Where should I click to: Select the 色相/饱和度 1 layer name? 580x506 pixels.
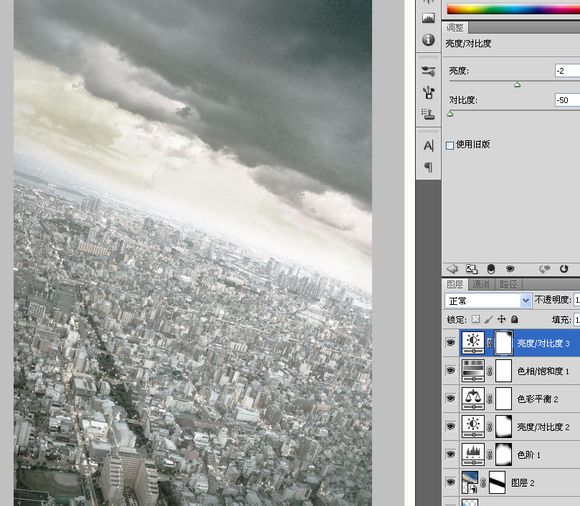[x=543, y=371]
